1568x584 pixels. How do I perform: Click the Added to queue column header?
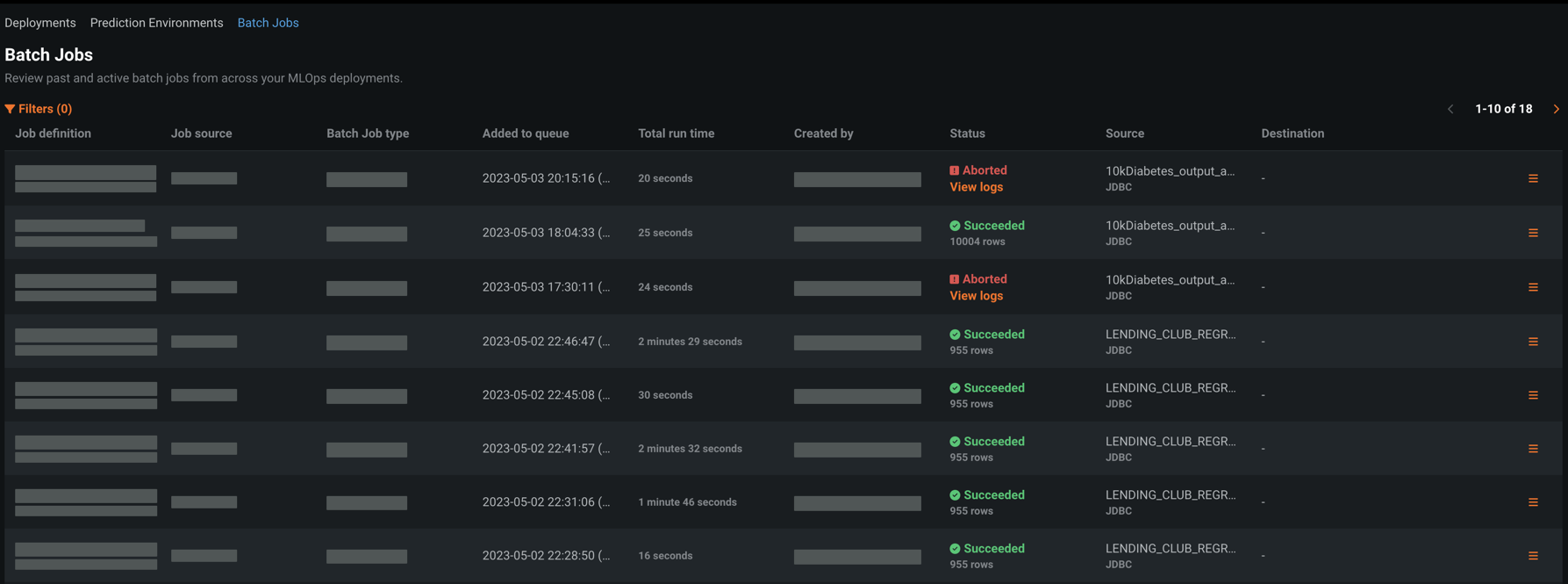pos(525,133)
